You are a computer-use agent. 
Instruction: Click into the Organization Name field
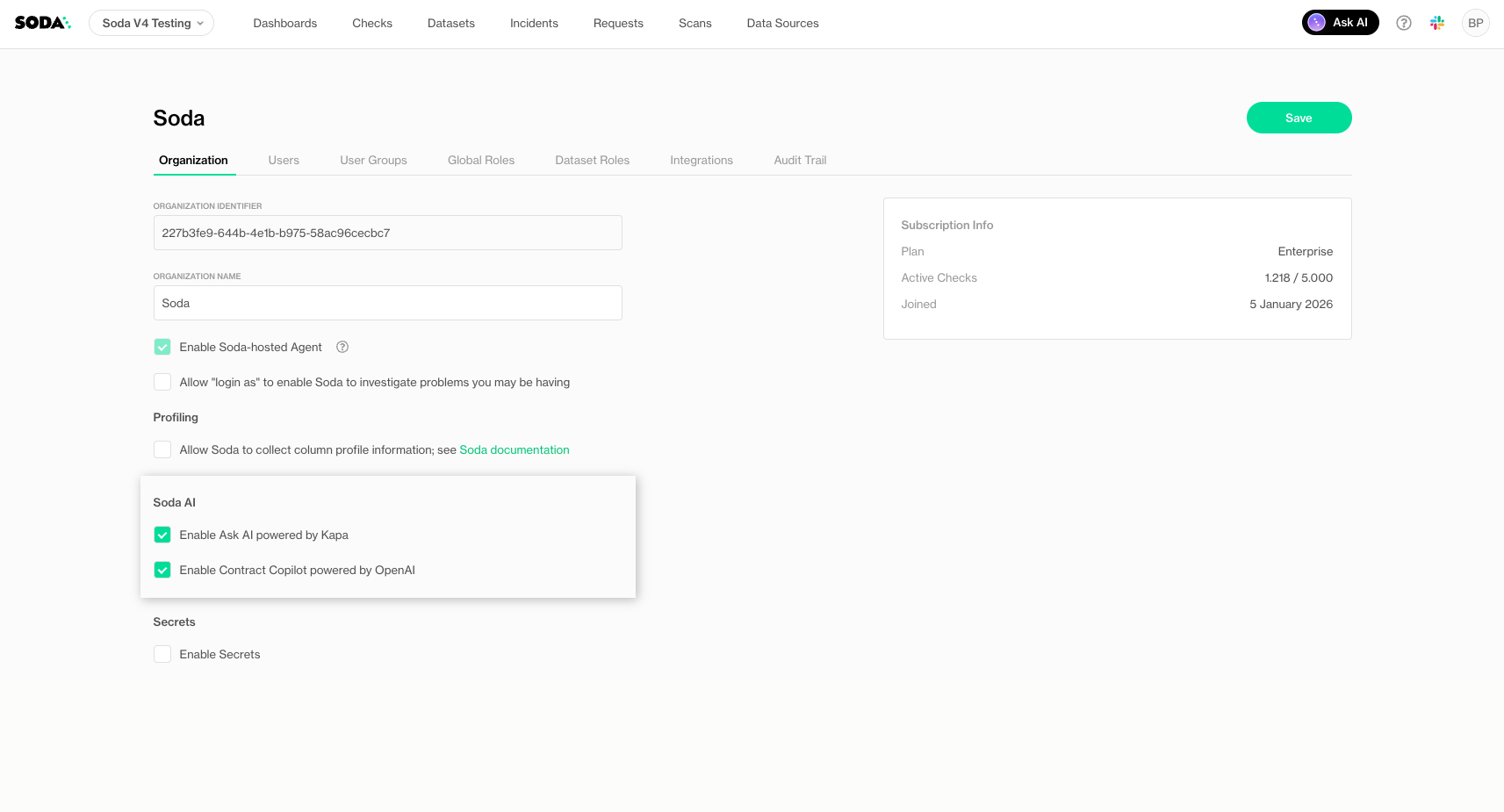387,303
